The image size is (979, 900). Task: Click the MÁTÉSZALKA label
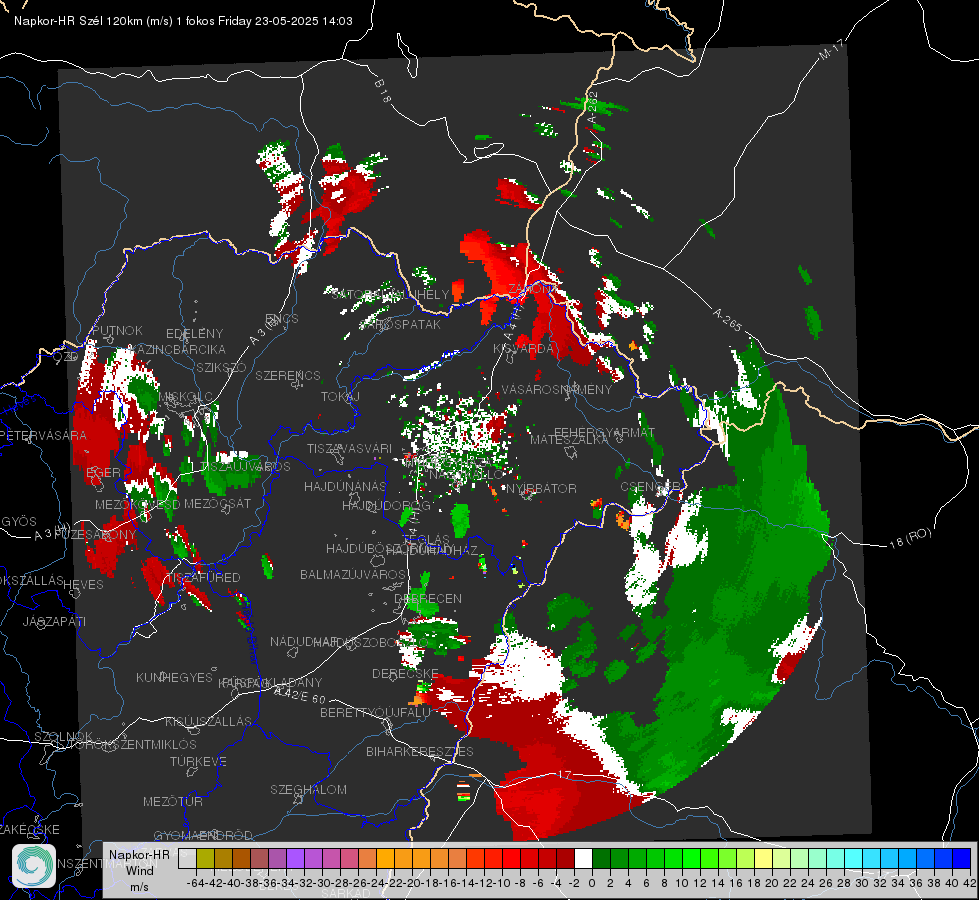tap(569, 440)
